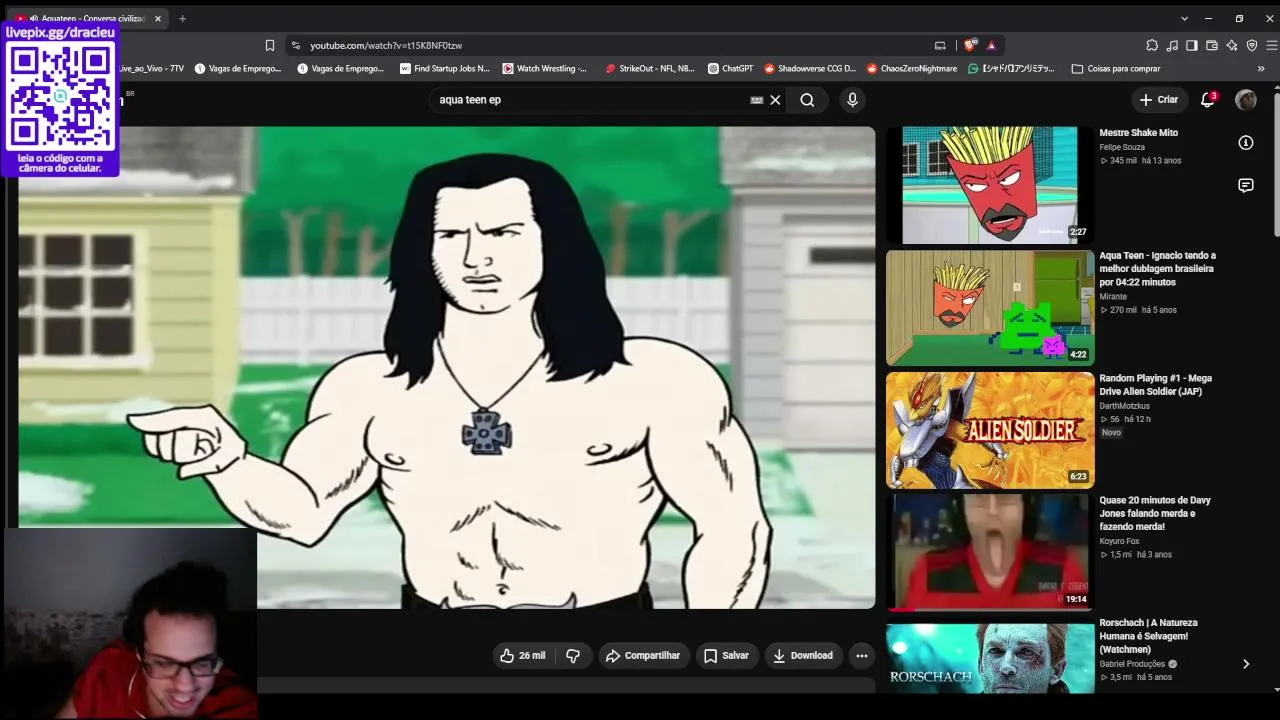Click the browser address bar URL

click(x=386, y=45)
